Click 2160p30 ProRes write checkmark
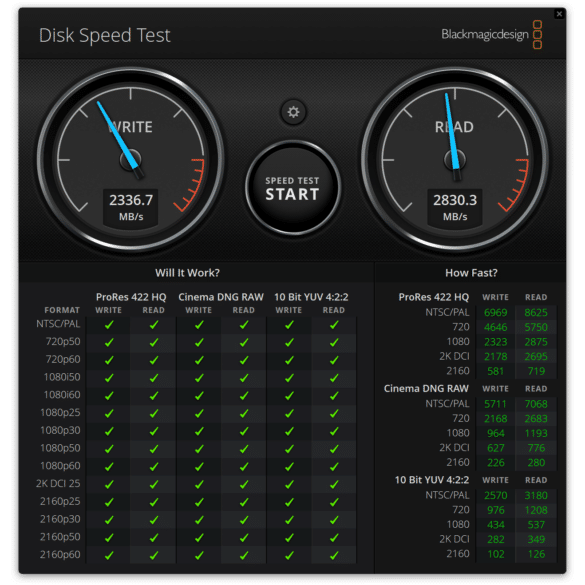 109,519
